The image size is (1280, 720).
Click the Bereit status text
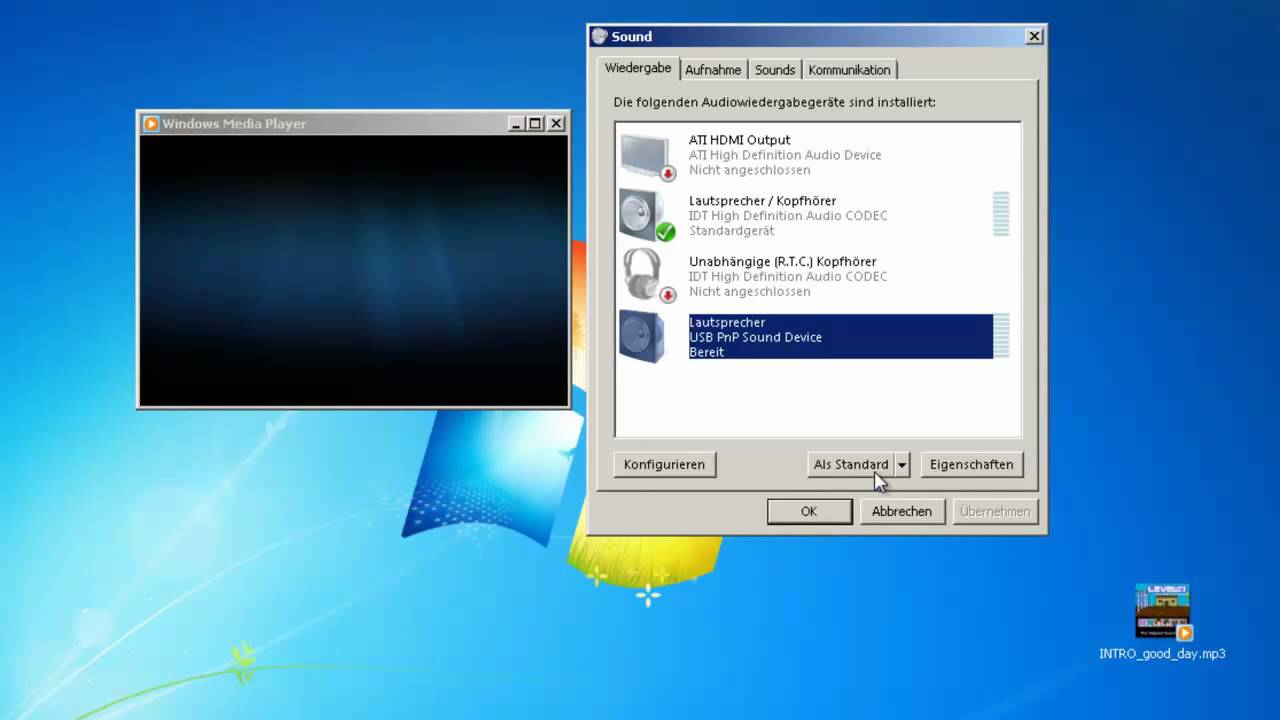(706, 352)
